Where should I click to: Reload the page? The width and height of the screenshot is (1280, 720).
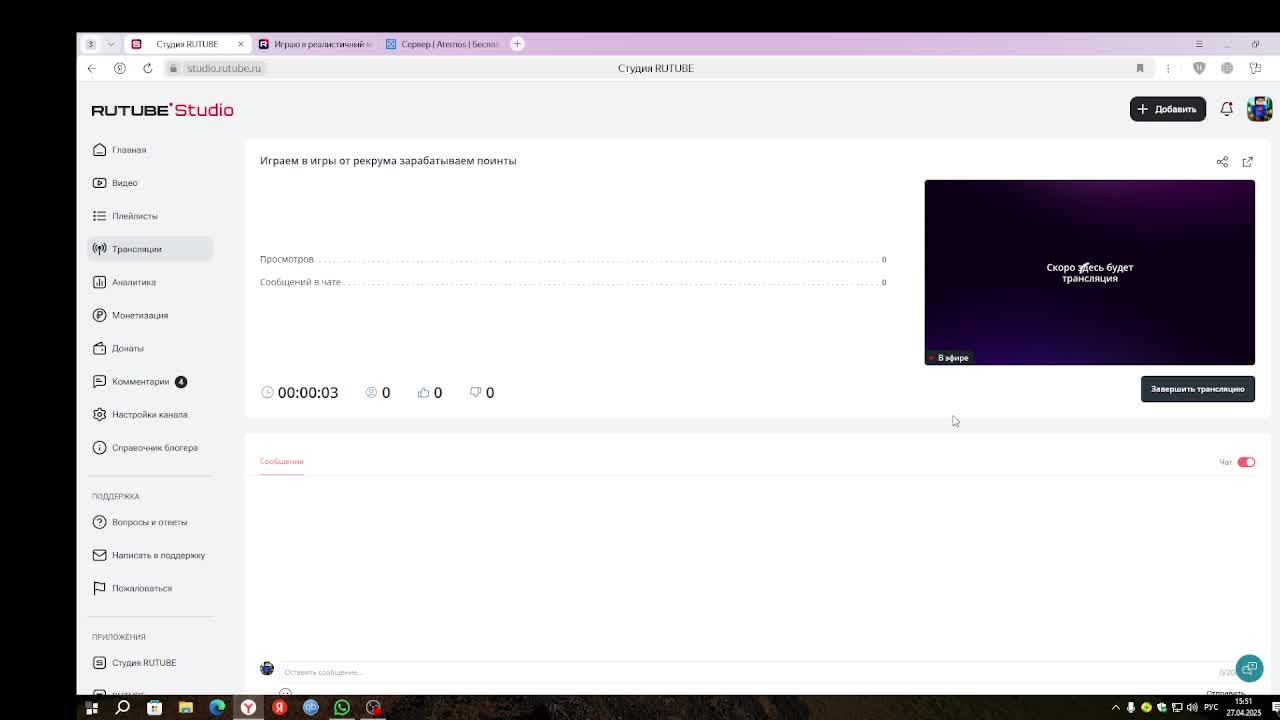(x=147, y=68)
